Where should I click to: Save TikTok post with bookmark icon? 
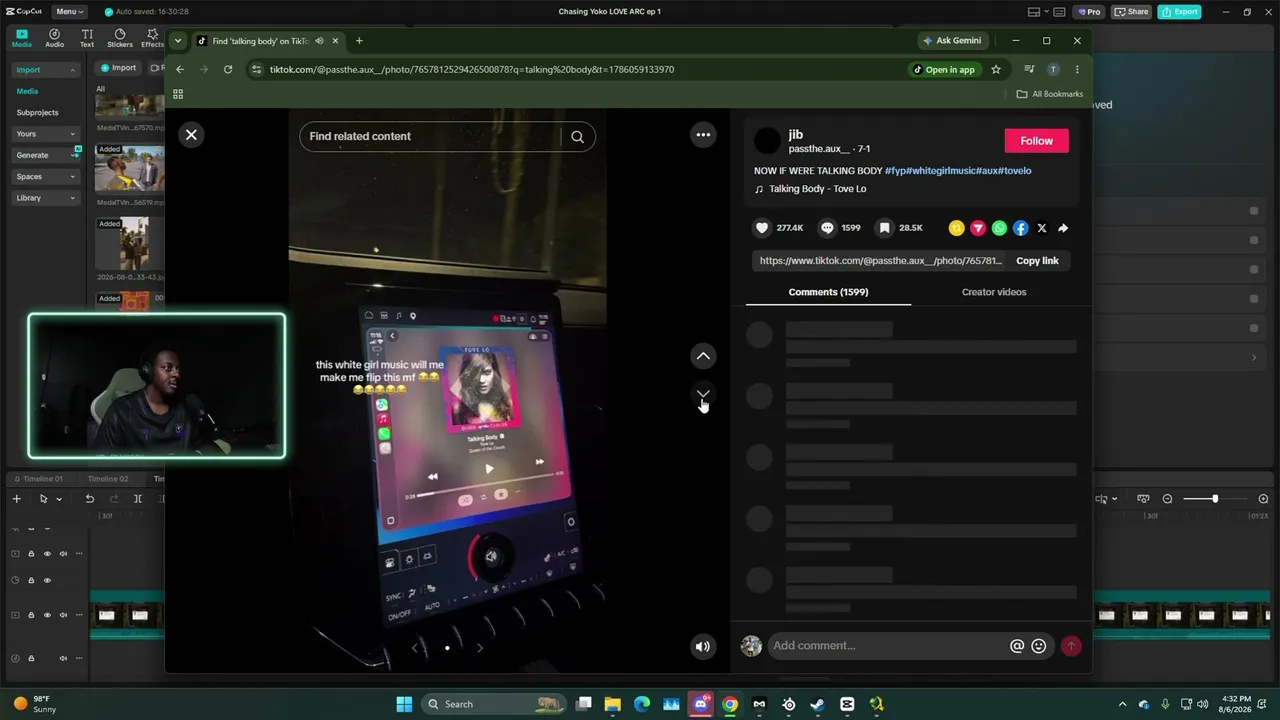pos(884,228)
